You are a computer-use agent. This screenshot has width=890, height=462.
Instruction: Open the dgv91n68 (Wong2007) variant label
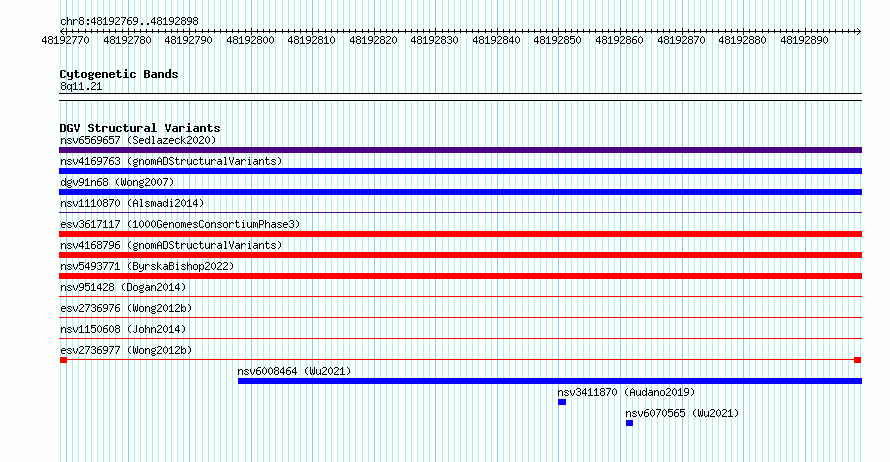pos(117,182)
